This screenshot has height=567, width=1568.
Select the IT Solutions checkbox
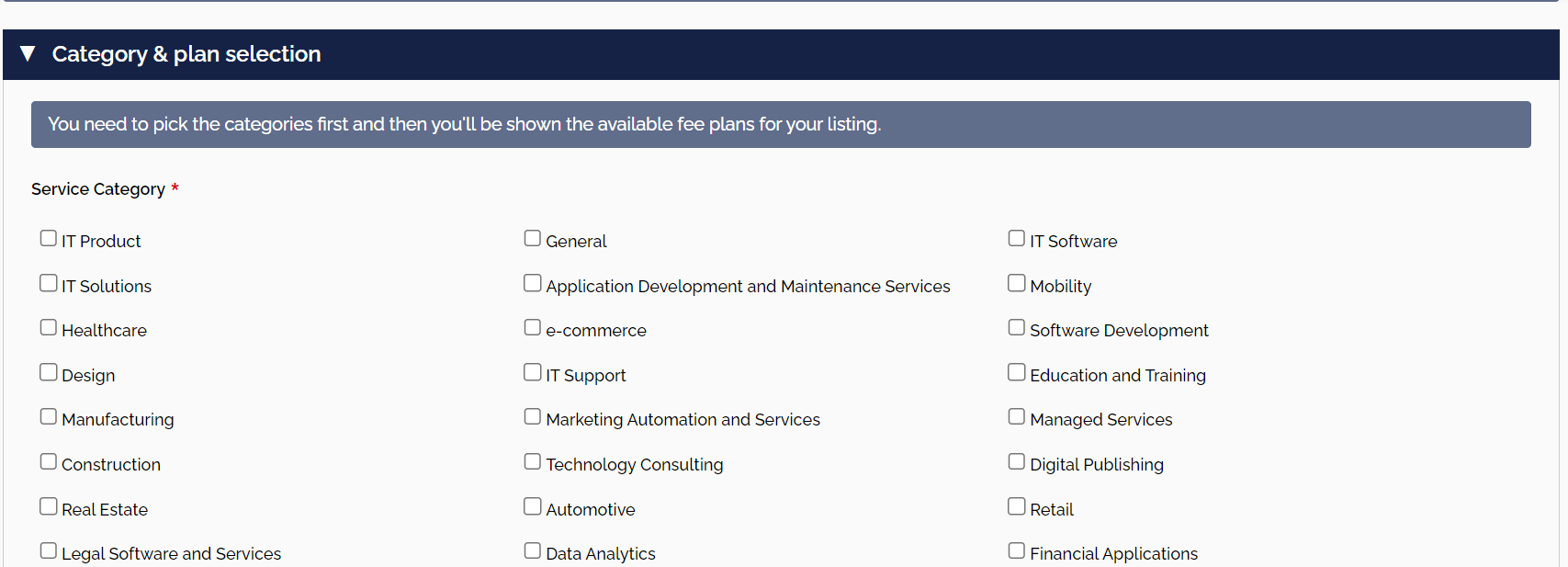(x=49, y=284)
